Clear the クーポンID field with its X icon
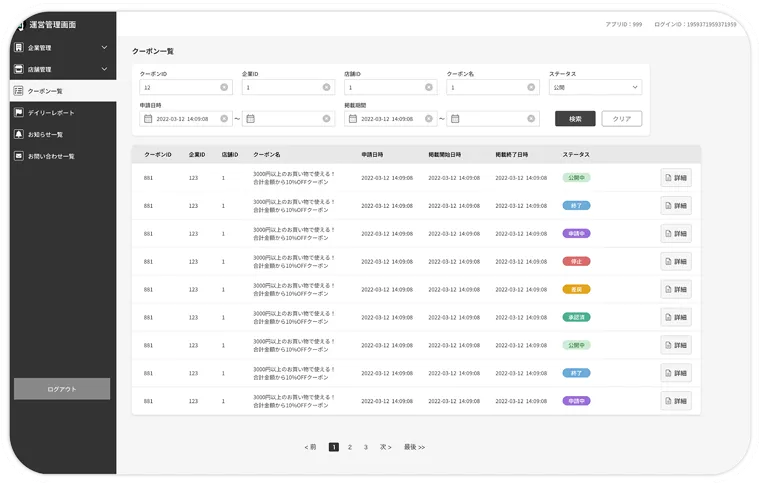Image resolution: width=760 pixels, height=486 pixels. pyautogui.click(x=224, y=88)
